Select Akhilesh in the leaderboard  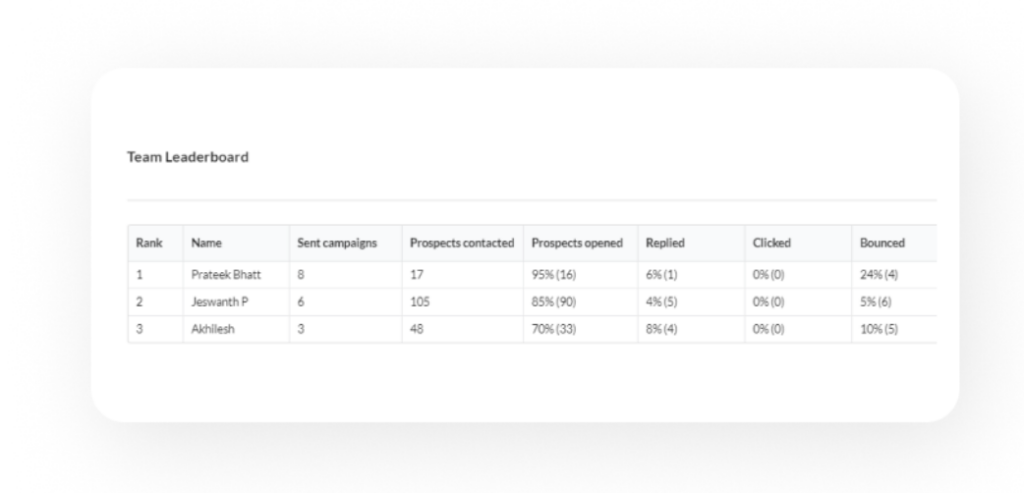coord(213,329)
